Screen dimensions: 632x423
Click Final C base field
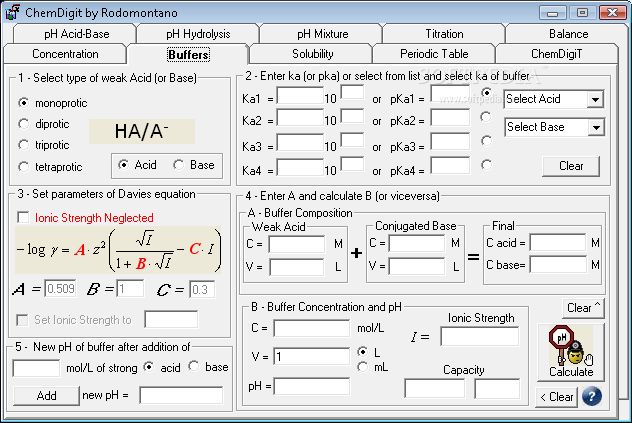(x=558, y=265)
